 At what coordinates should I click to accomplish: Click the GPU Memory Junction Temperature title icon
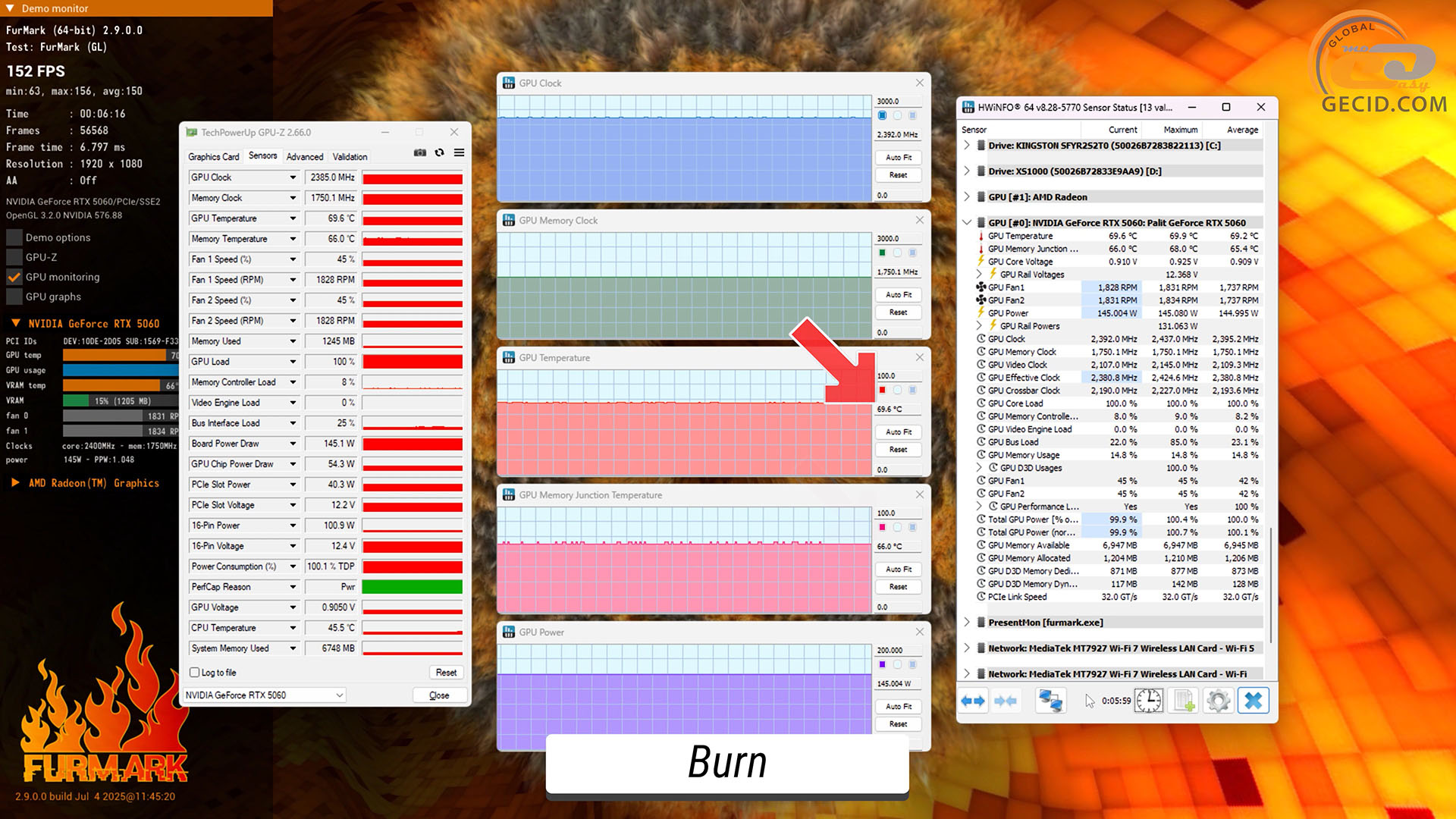pos(509,494)
